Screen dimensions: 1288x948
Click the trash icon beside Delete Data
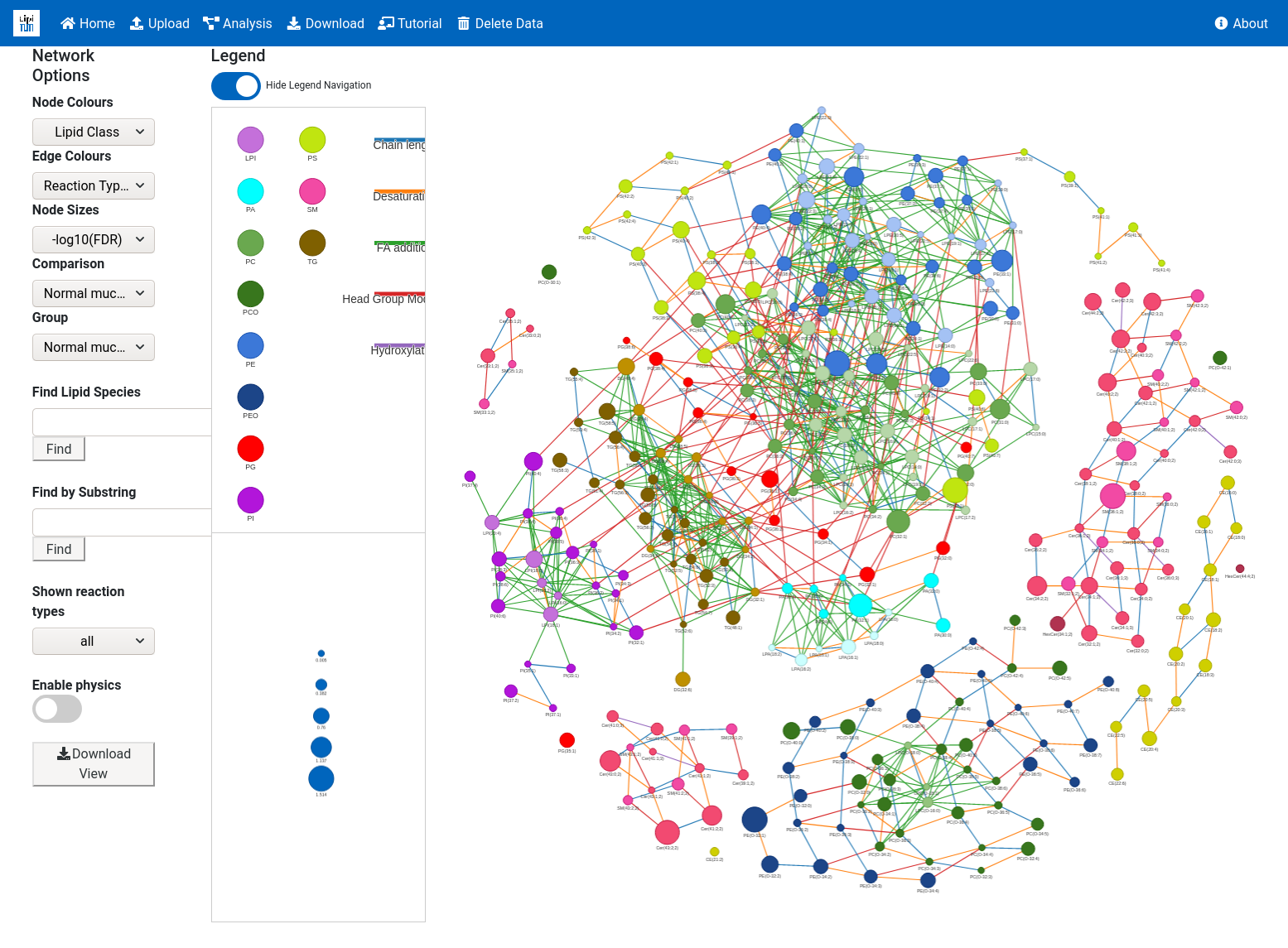464,23
